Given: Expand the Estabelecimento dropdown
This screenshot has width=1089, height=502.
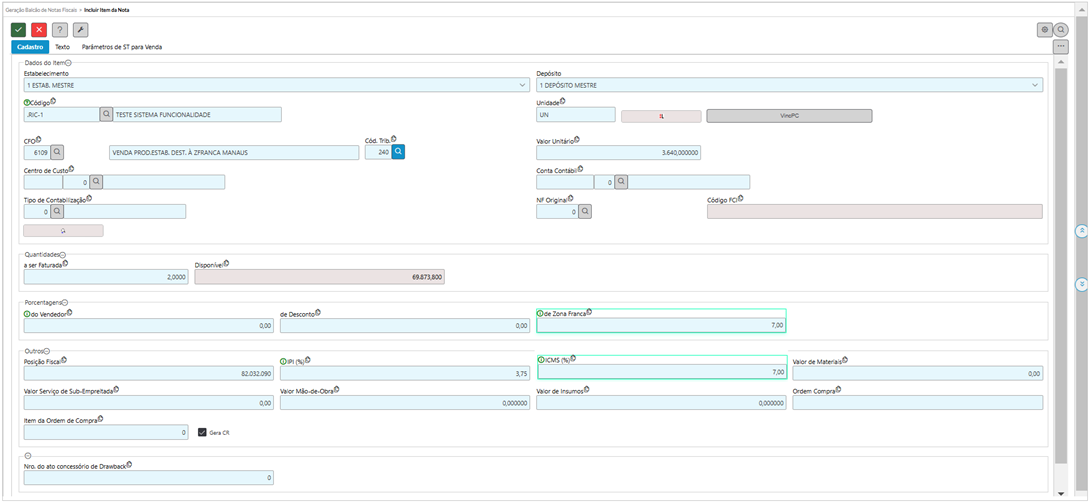Looking at the screenshot, I should pyautogui.click(x=523, y=85).
